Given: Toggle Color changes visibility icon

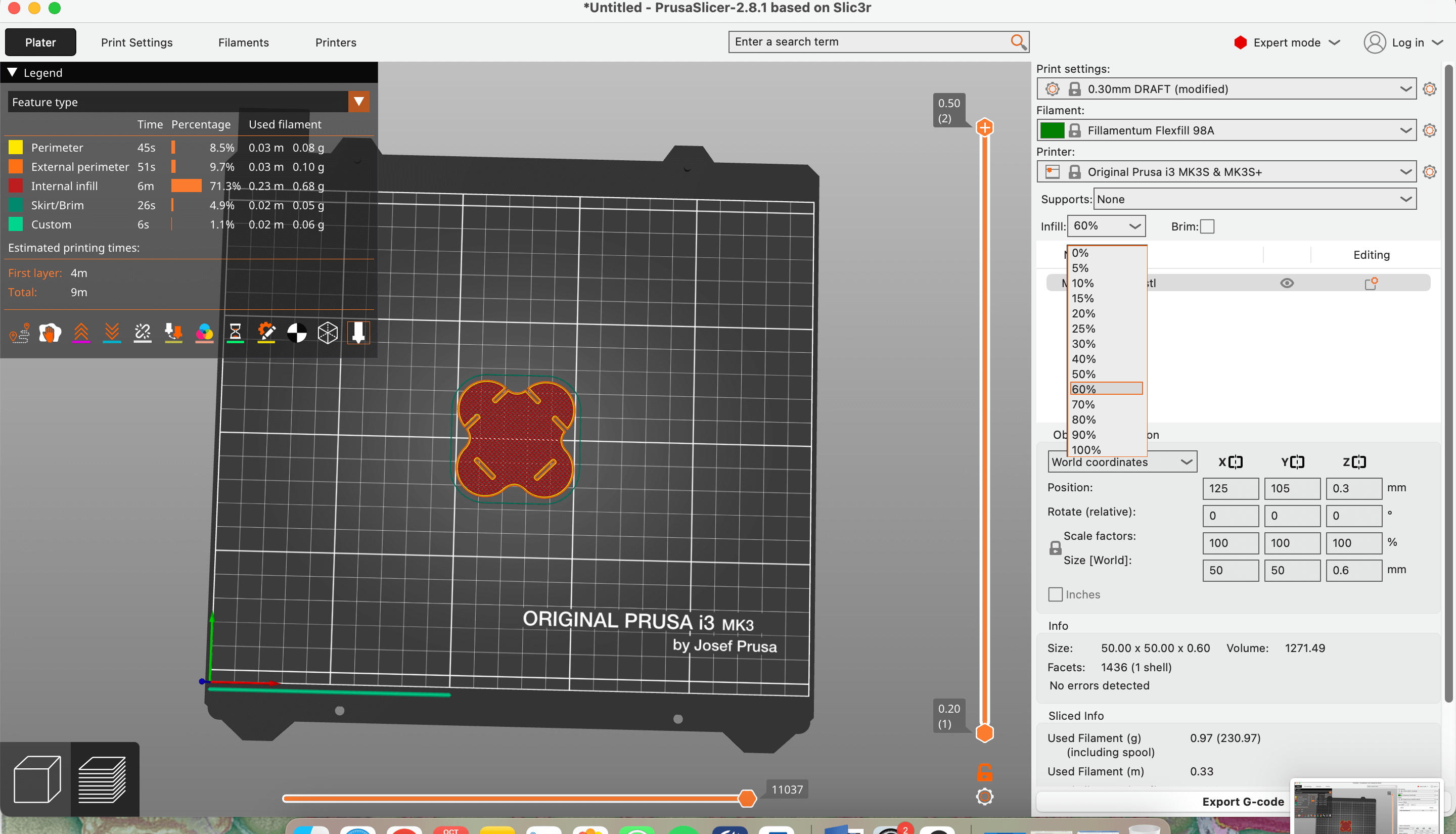Looking at the screenshot, I should [204, 333].
